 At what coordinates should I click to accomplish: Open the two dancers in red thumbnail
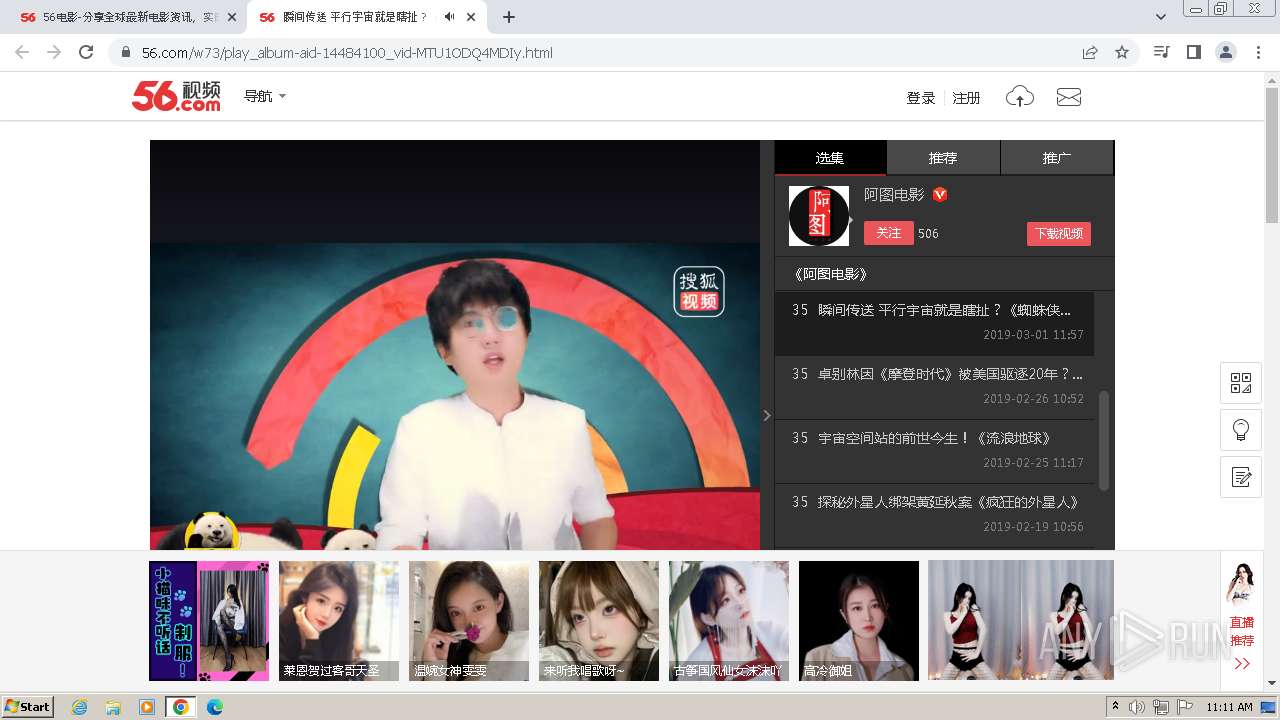point(1021,621)
